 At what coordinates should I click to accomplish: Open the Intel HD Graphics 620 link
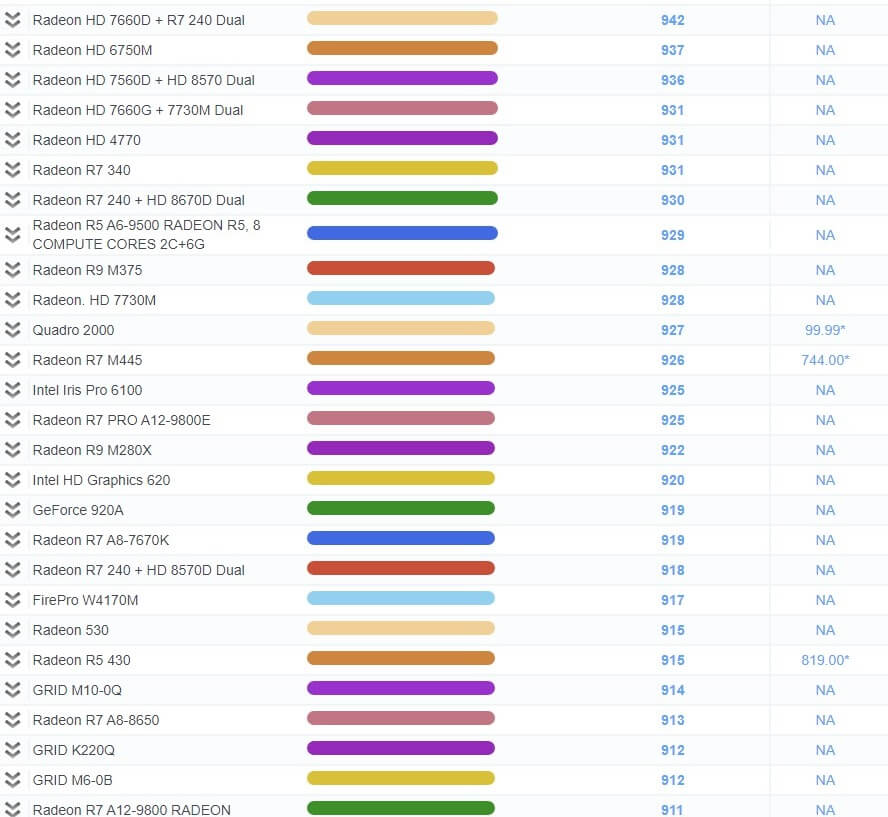point(101,480)
